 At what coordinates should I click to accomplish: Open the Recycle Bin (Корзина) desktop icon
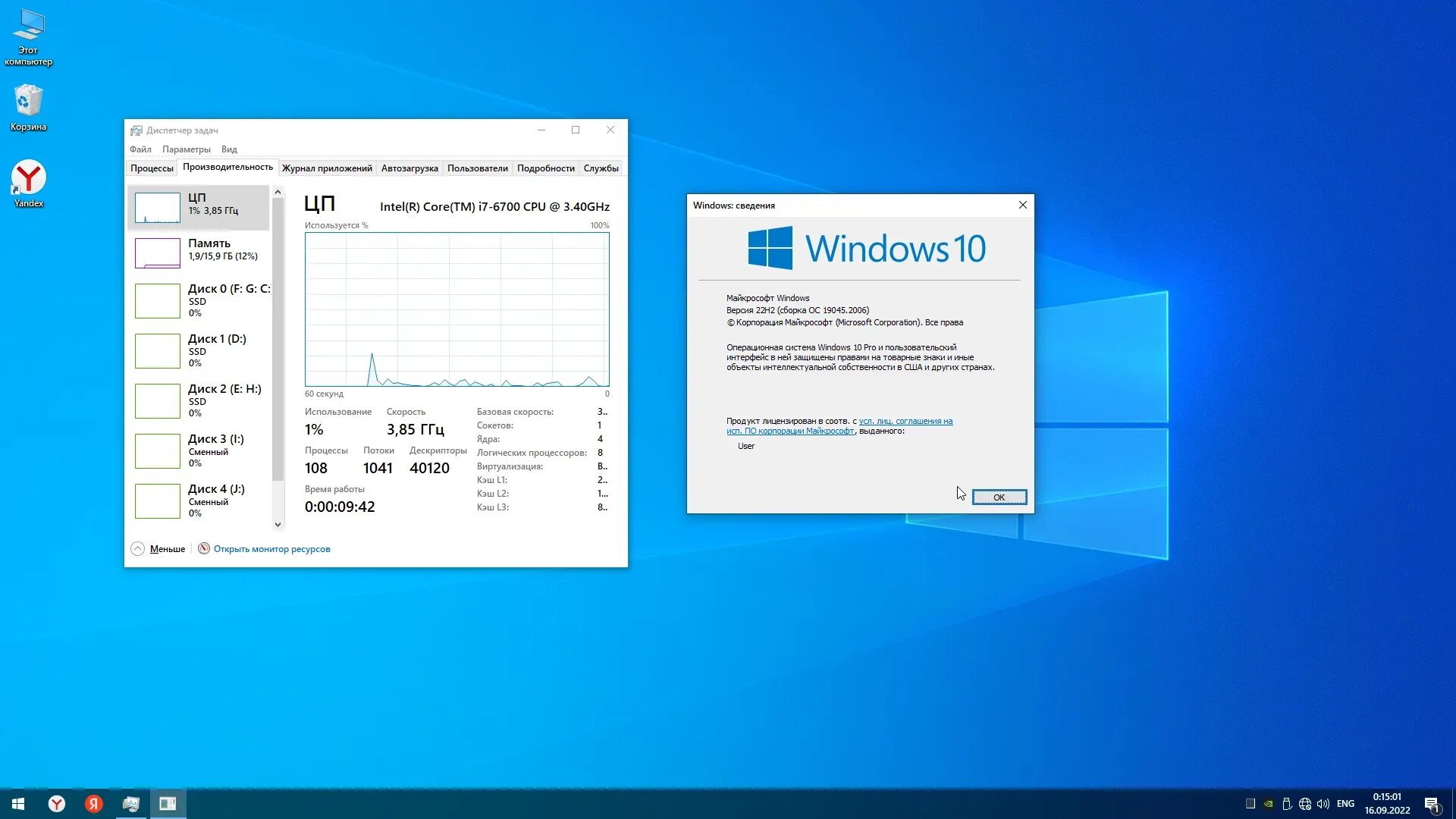point(28,106)
